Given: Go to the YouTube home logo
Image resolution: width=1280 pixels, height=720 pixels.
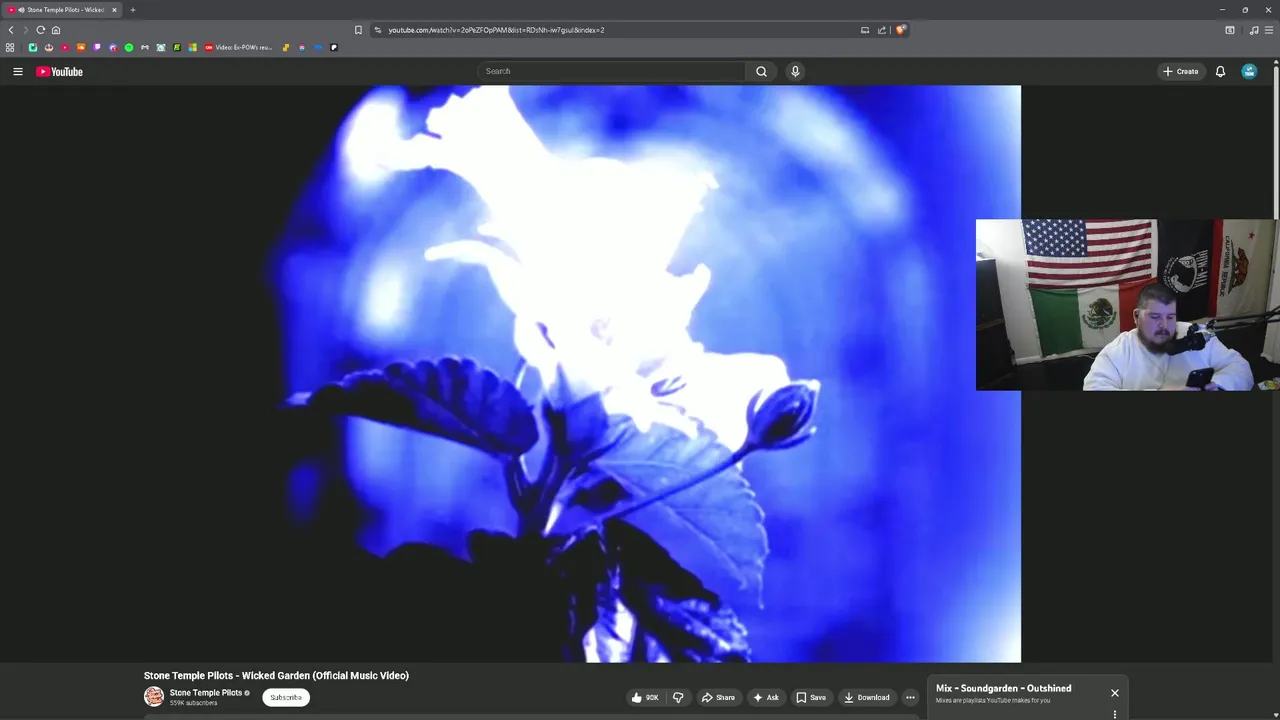Looking at the screenshot, I should (x=59, y=71).
